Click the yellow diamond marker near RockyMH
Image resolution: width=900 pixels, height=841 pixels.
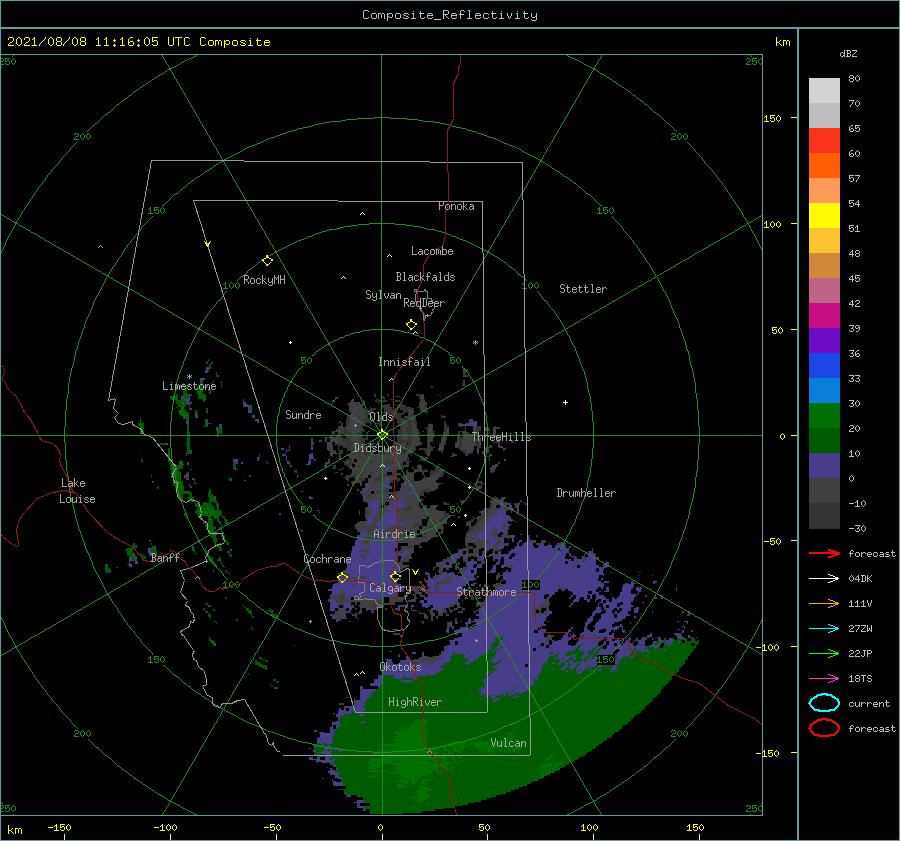(267, 261)
